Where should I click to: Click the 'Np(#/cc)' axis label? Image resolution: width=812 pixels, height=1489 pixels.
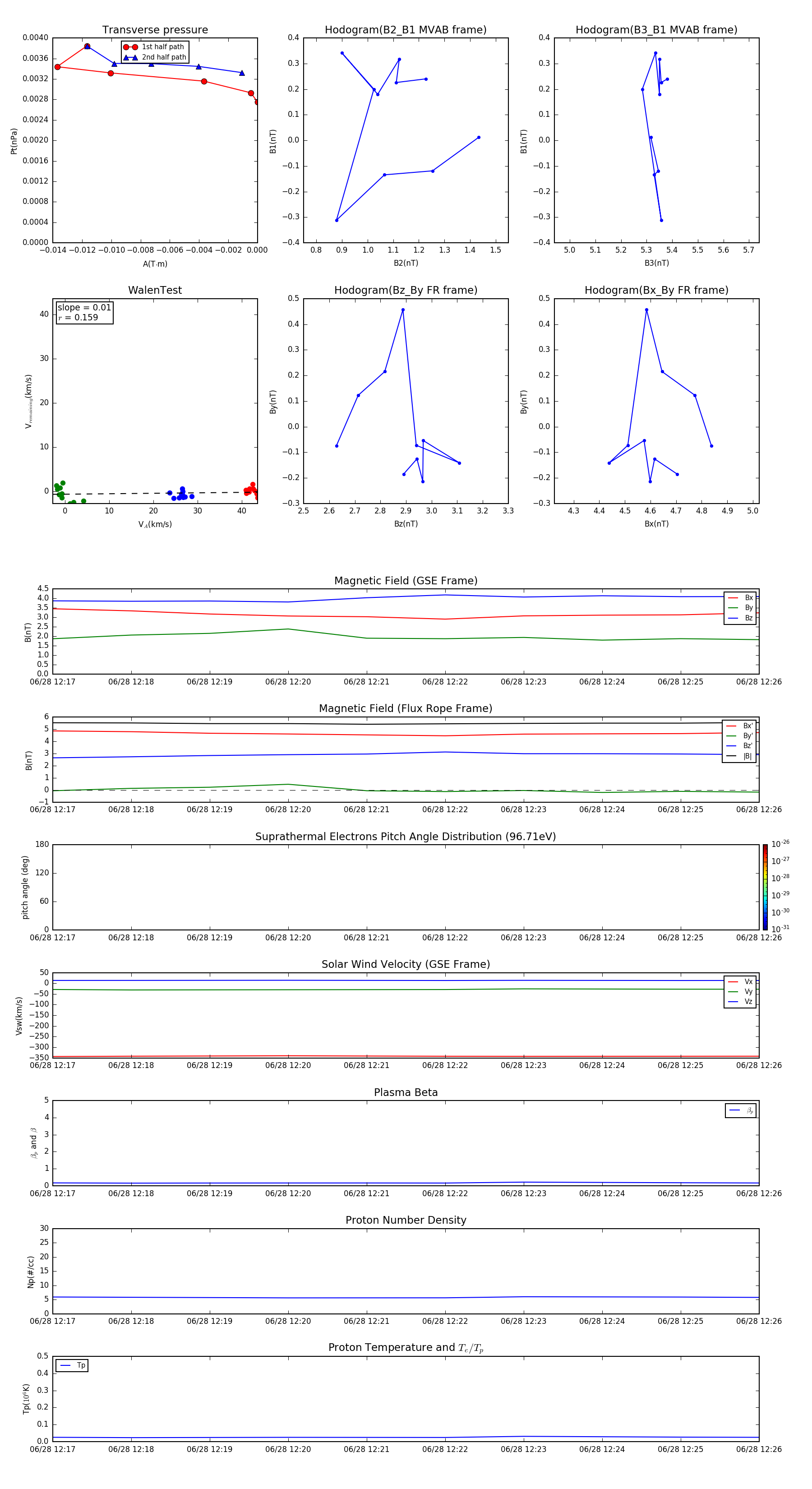(x=31, y=1272)
